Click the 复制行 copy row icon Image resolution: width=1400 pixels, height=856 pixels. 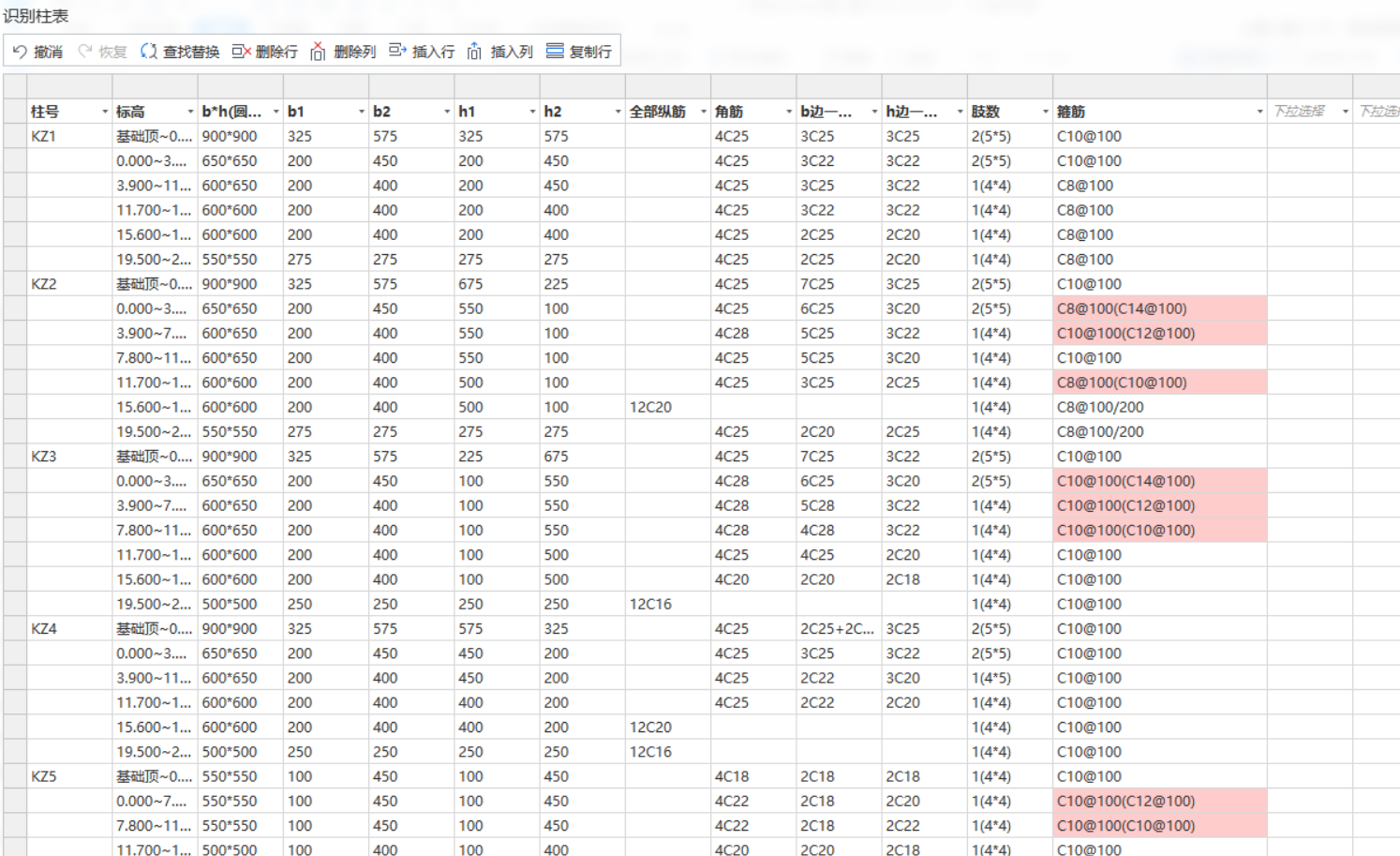click(555, 52)
